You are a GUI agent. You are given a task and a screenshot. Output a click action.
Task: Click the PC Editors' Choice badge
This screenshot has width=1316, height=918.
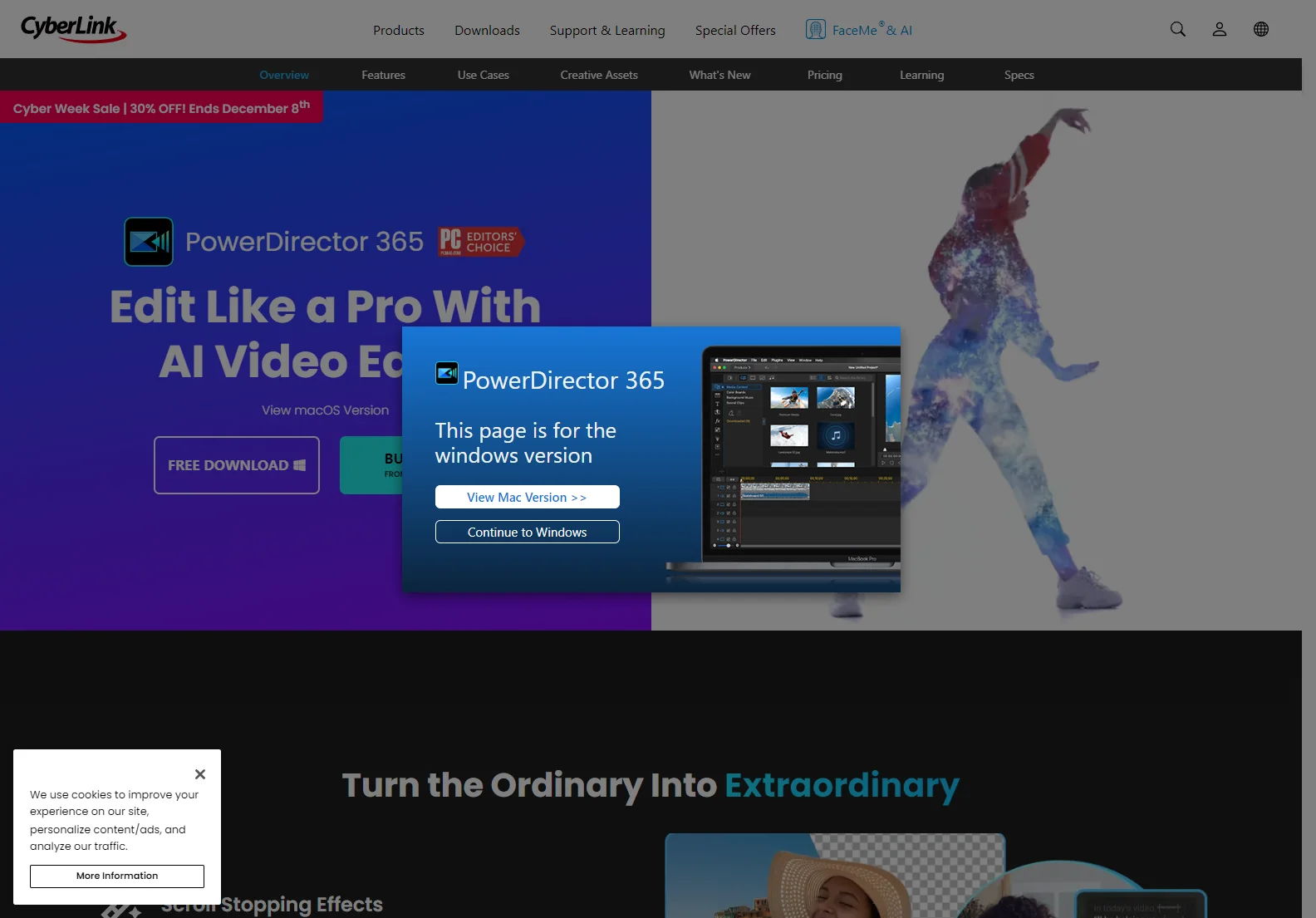pos(481,242)
